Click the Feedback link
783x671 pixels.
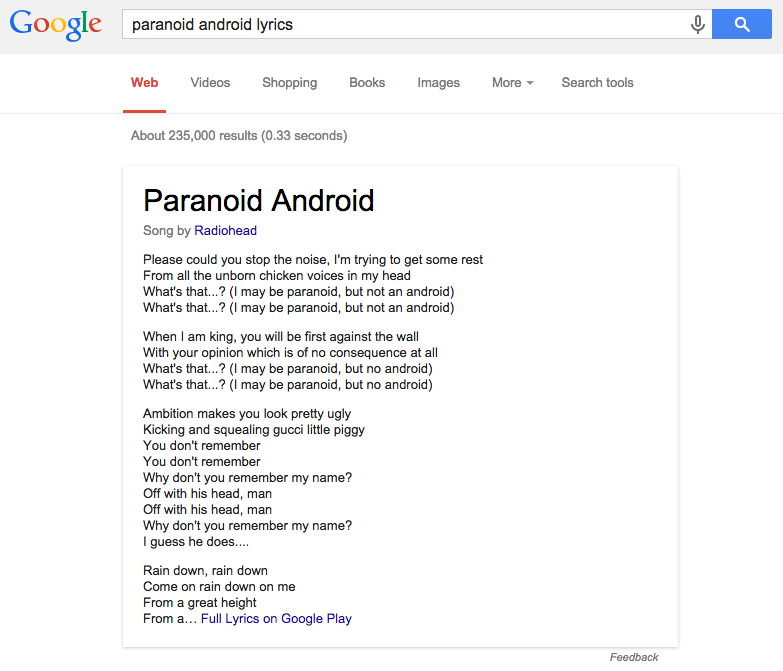(634, 657)
